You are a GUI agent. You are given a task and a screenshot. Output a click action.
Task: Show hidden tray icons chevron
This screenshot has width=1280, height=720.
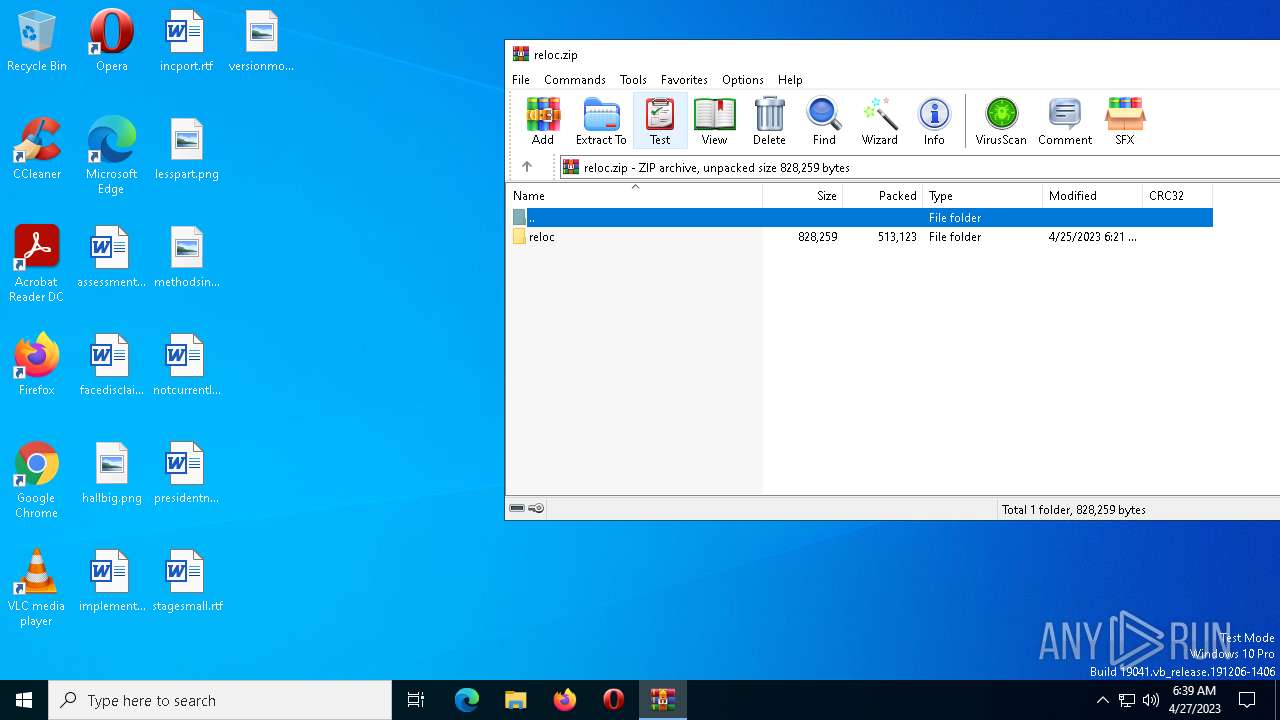pos(1102,700)
